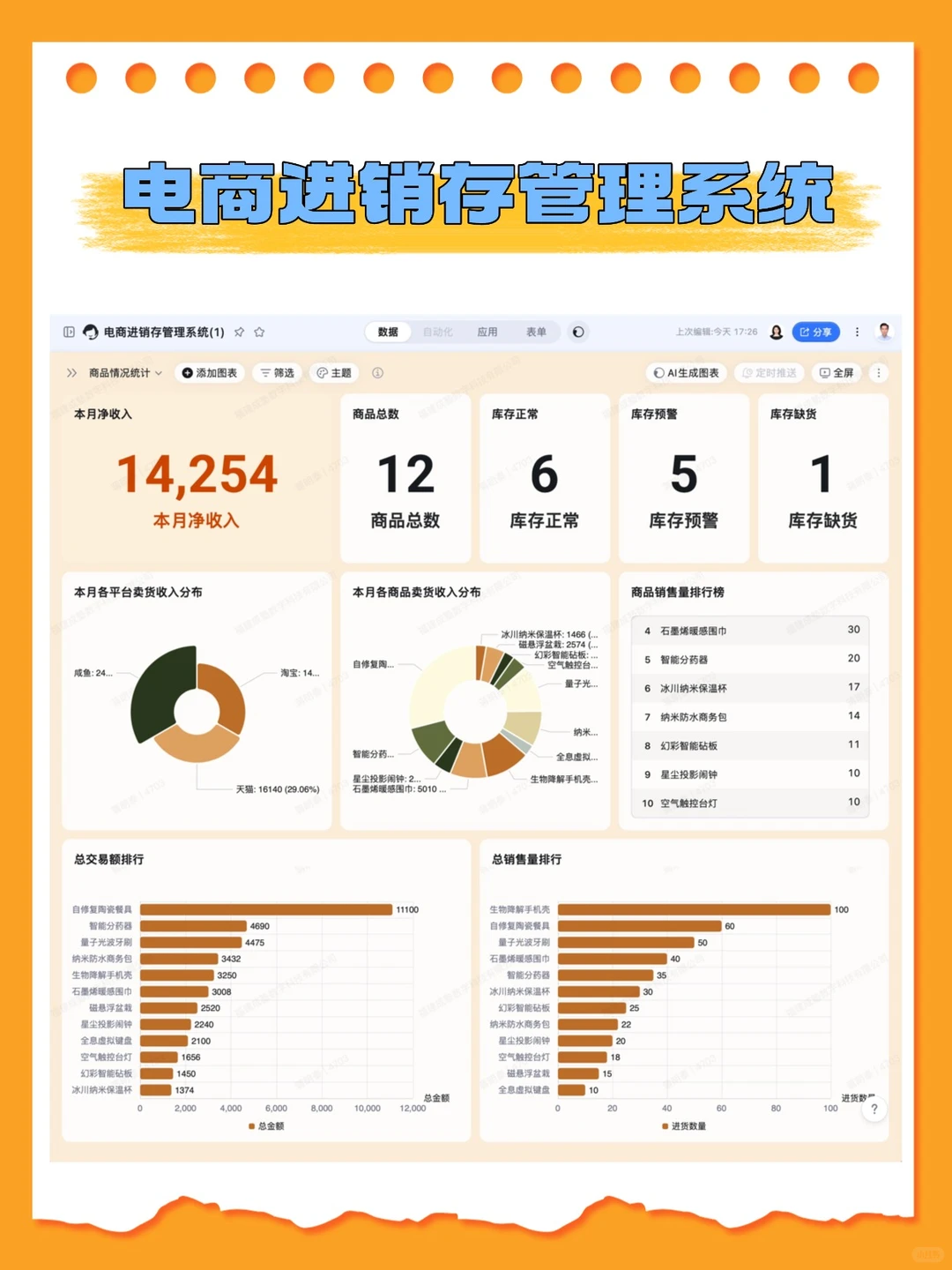Click the document title 电商进销存管理系统(1)
The image size is (952, 1270).
[164, 332]
